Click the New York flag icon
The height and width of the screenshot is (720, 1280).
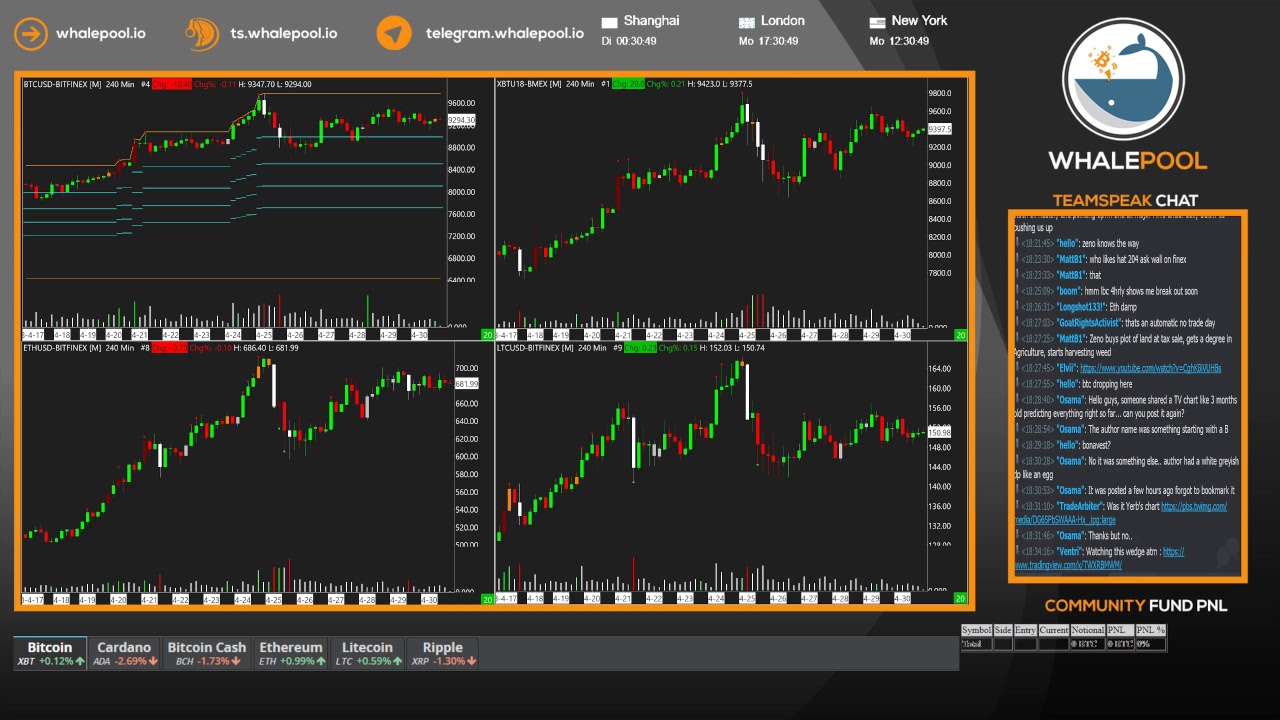(877, 22)
